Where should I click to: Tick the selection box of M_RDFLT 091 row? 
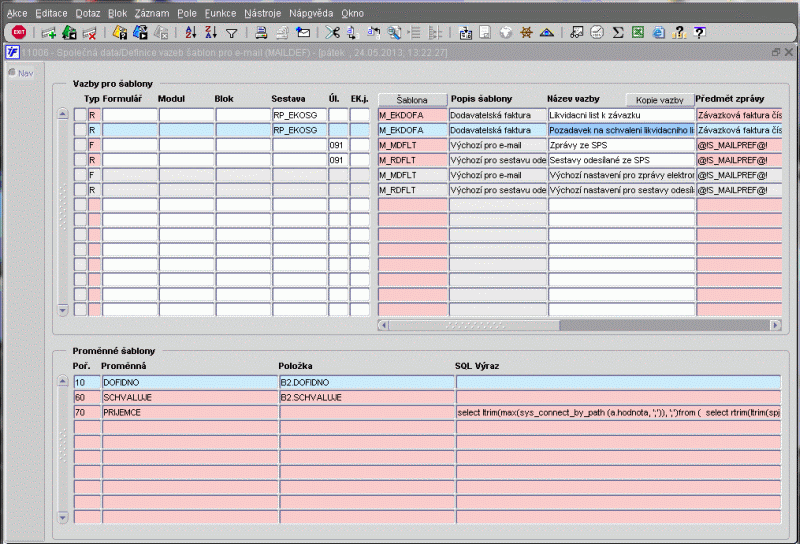[x=79, y=160]
